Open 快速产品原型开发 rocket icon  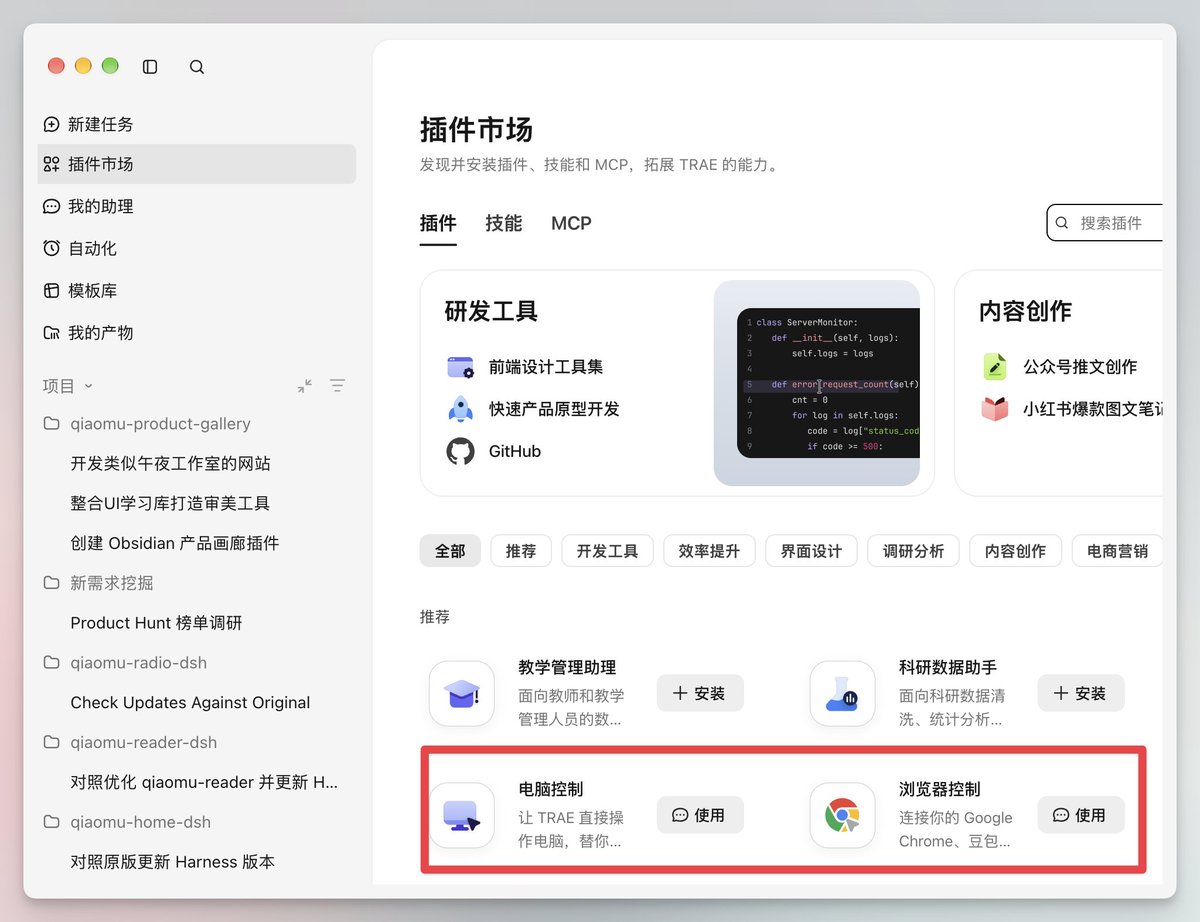[460, 409]
